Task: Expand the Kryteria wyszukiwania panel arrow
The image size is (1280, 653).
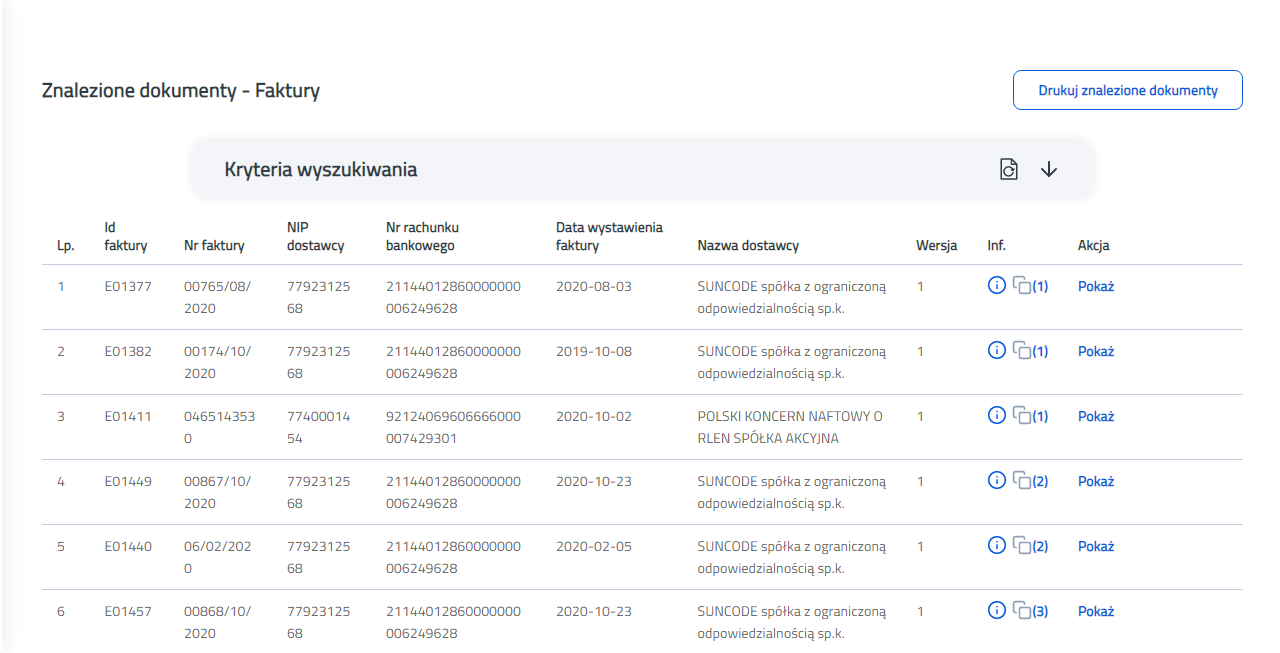Action: click(1048, 169)
